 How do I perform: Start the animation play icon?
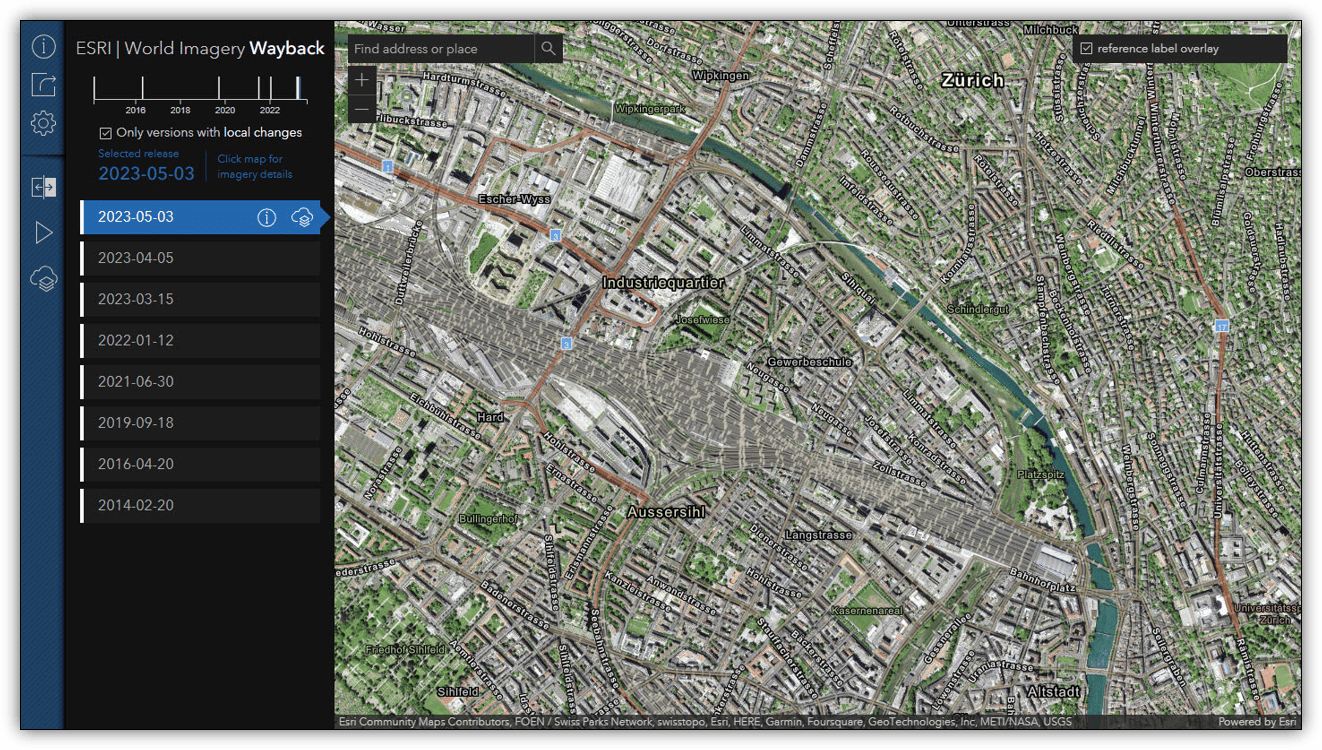(43, 233)
